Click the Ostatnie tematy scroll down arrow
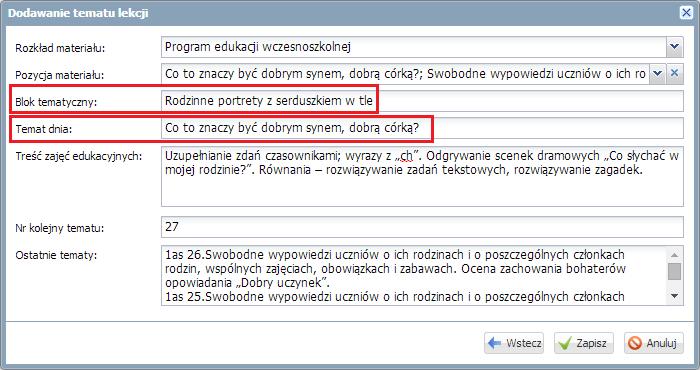The image size is (700, 370). (x=675, y=296)
